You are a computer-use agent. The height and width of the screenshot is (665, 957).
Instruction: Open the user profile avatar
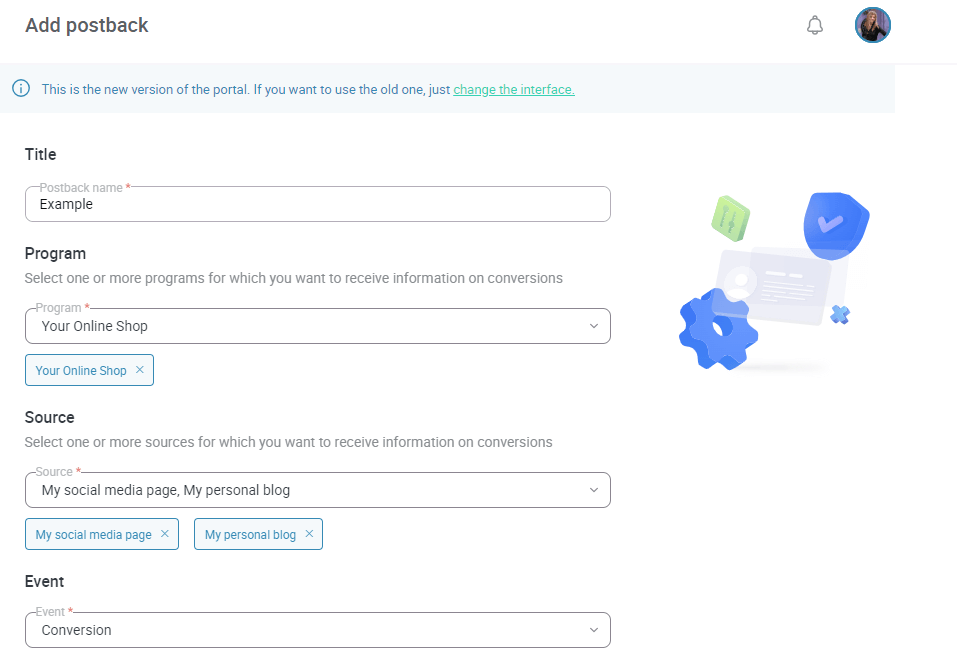(x=872, y=26)
